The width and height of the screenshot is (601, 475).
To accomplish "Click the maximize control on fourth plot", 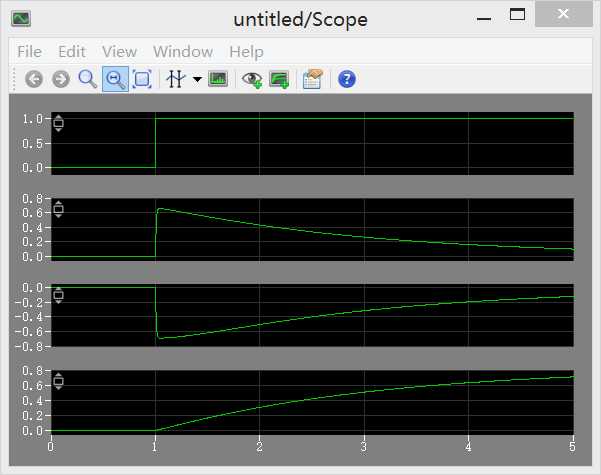I will [58, 381].
